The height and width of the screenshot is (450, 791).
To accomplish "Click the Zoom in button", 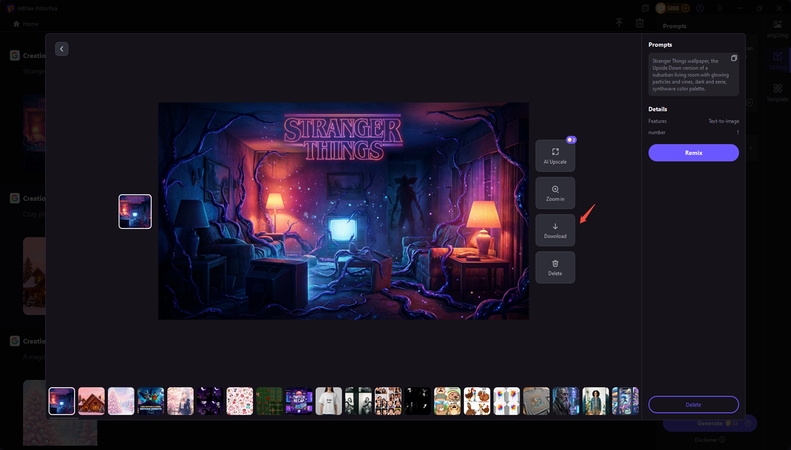I will pyautogui.click(x=555, y=193).
